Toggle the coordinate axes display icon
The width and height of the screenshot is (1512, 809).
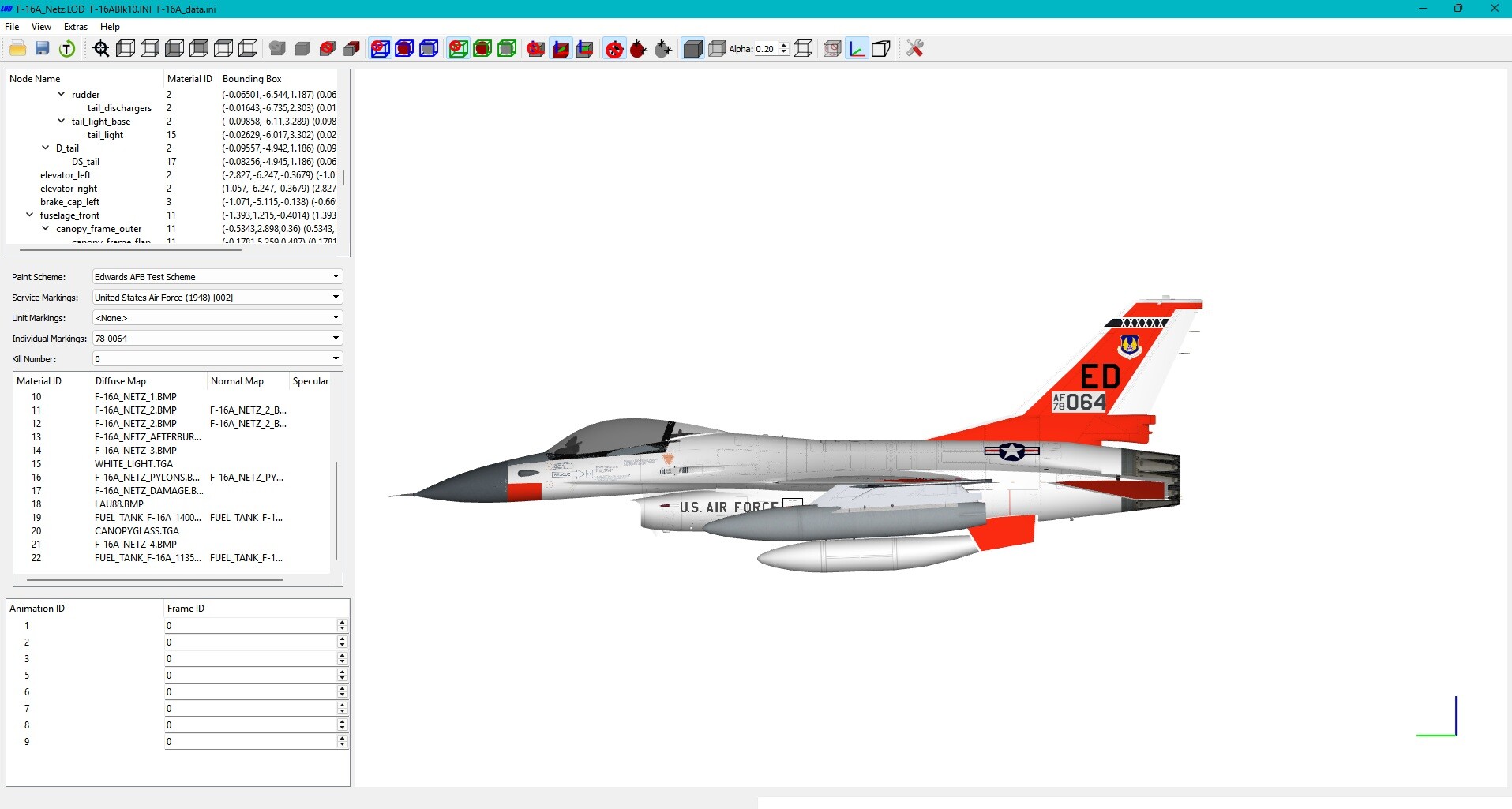857,49
